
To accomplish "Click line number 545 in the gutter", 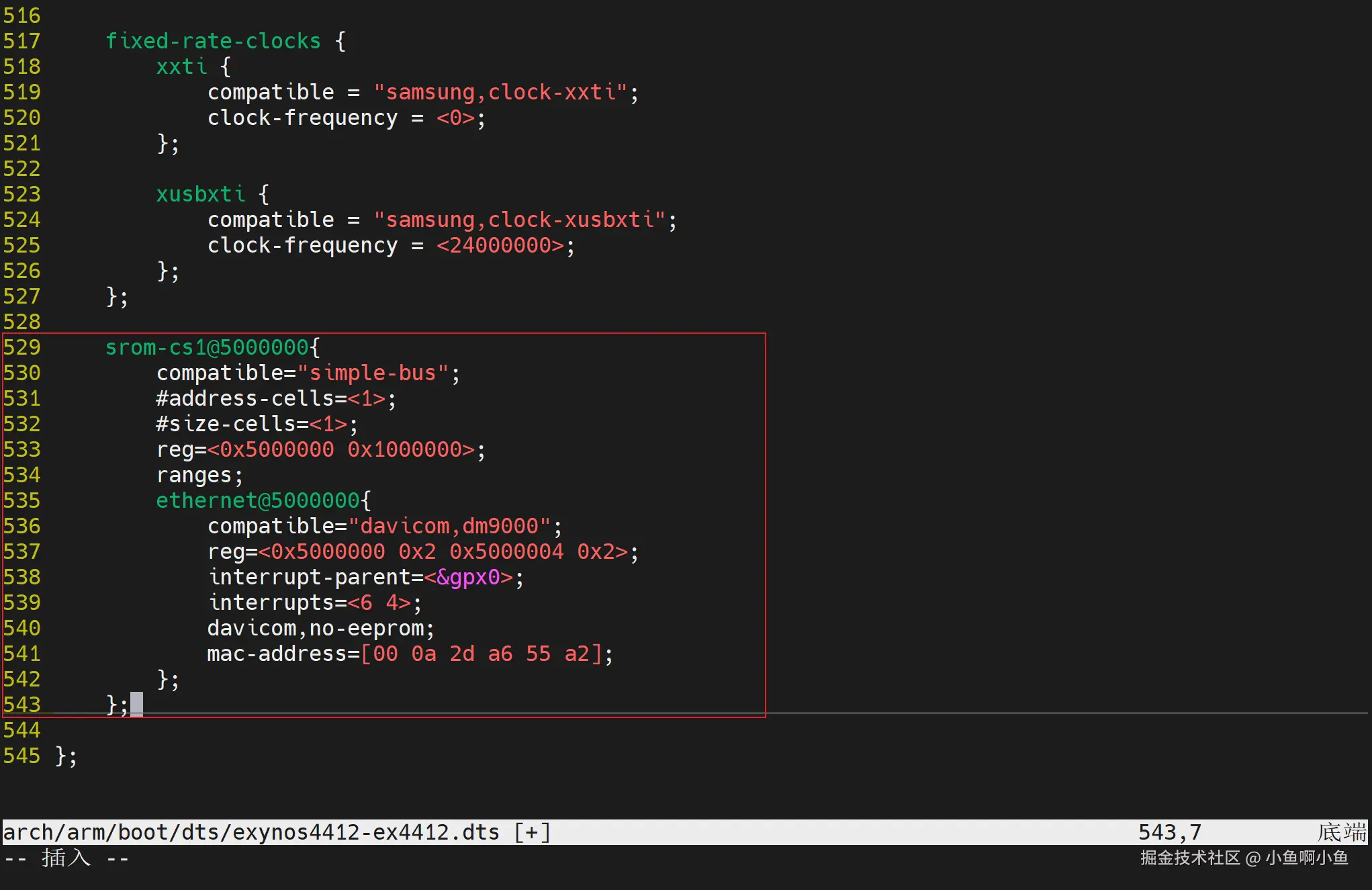I will (x=21, y=756).
